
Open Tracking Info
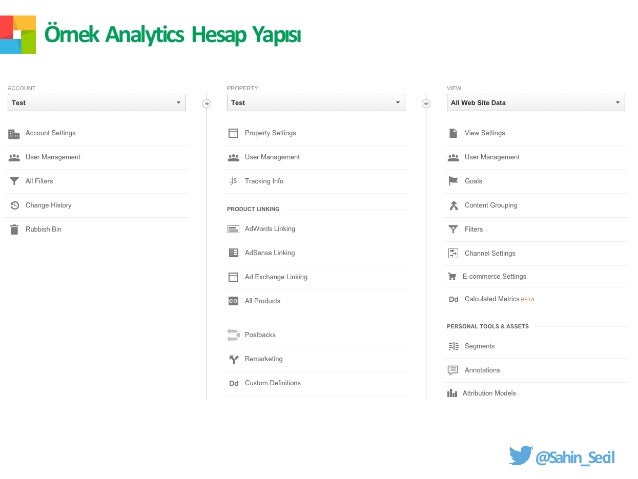(x=264, y=181)
